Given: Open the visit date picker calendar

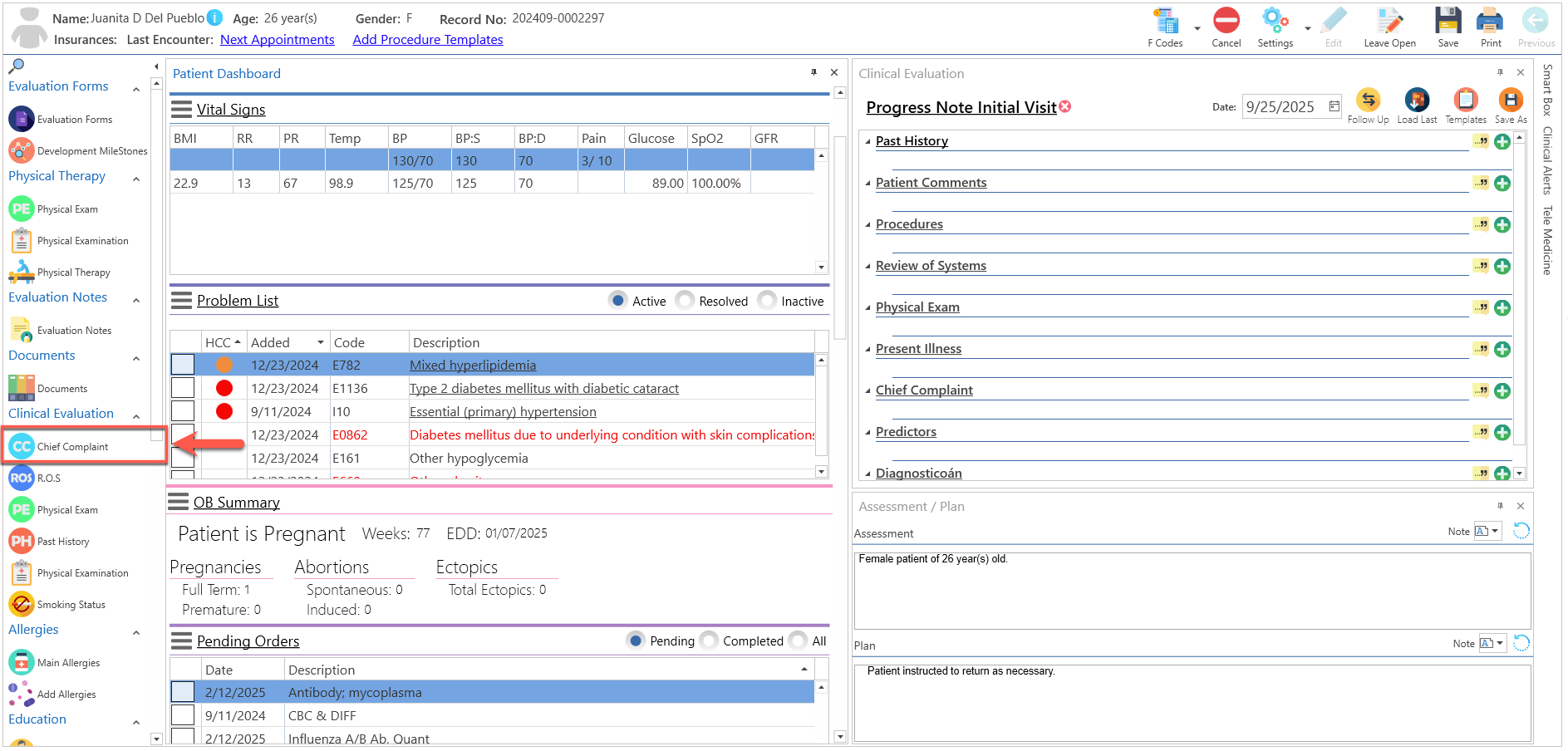Looking at the screenshot, I should (x=1334, y=106).
